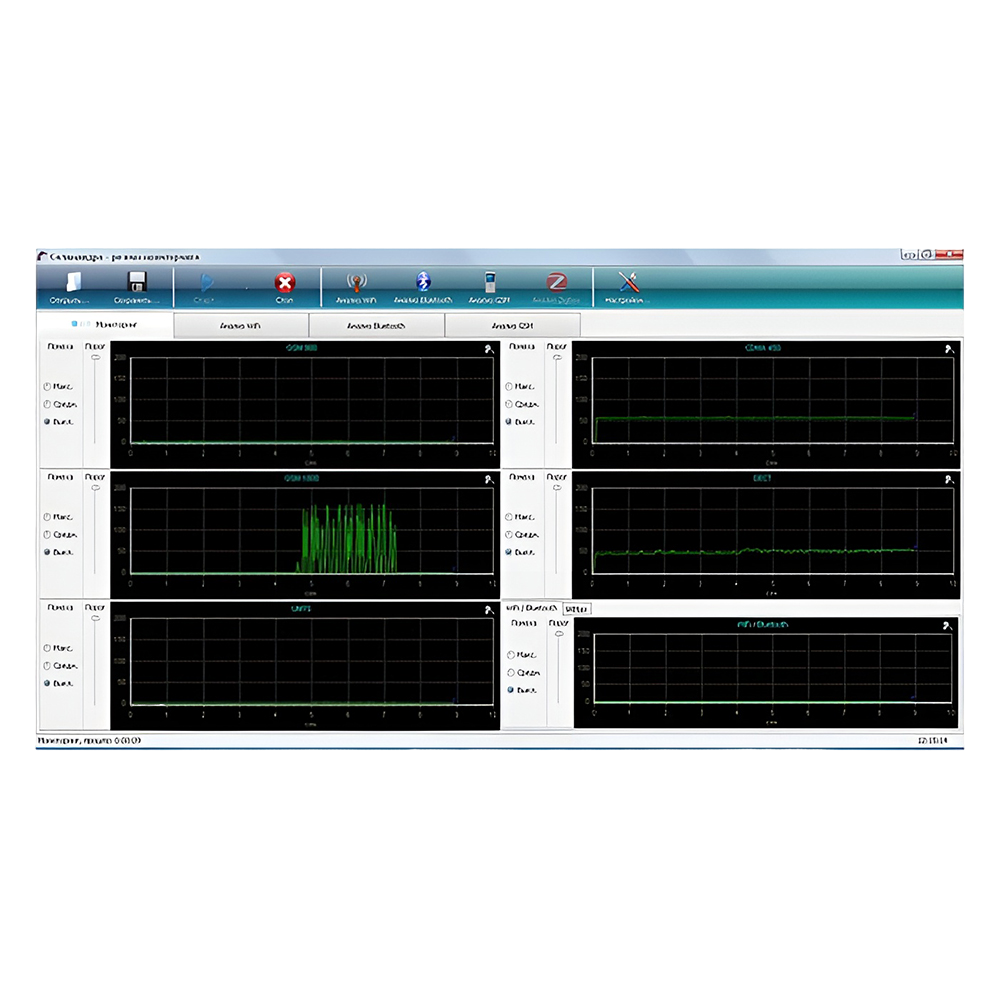This screenshot has width=1000, height=1000.
Task: Click the greyed-out red Z ZigBee analysis icon
Action: click(x=556, y=282)
